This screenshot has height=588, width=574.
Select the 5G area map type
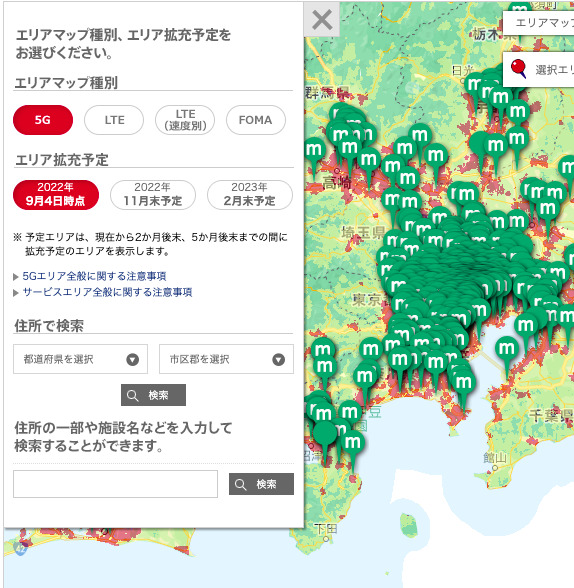(43, 120)
